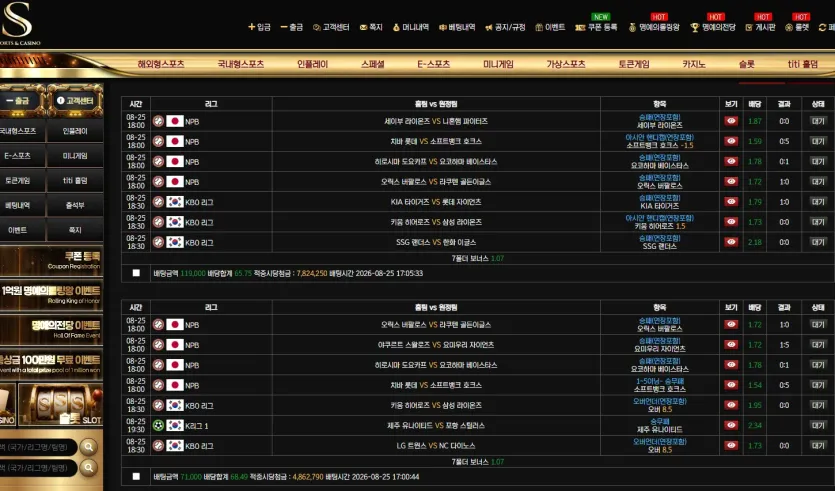Click the S Sports & Casino logo
Image resolution: width=835 pixels, height=491 pixels.
pyautogui.click(x=19, y=23)
